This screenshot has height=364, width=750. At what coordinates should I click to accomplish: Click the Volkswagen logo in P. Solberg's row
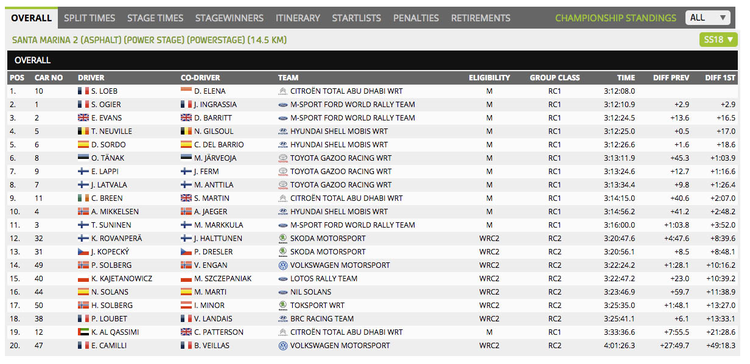(283, 265)
